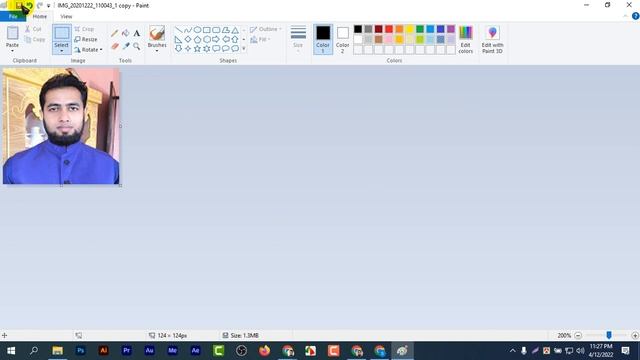Expand the Paste dropdown arrow
The image size is (640, 360).
tap(13, 51)
